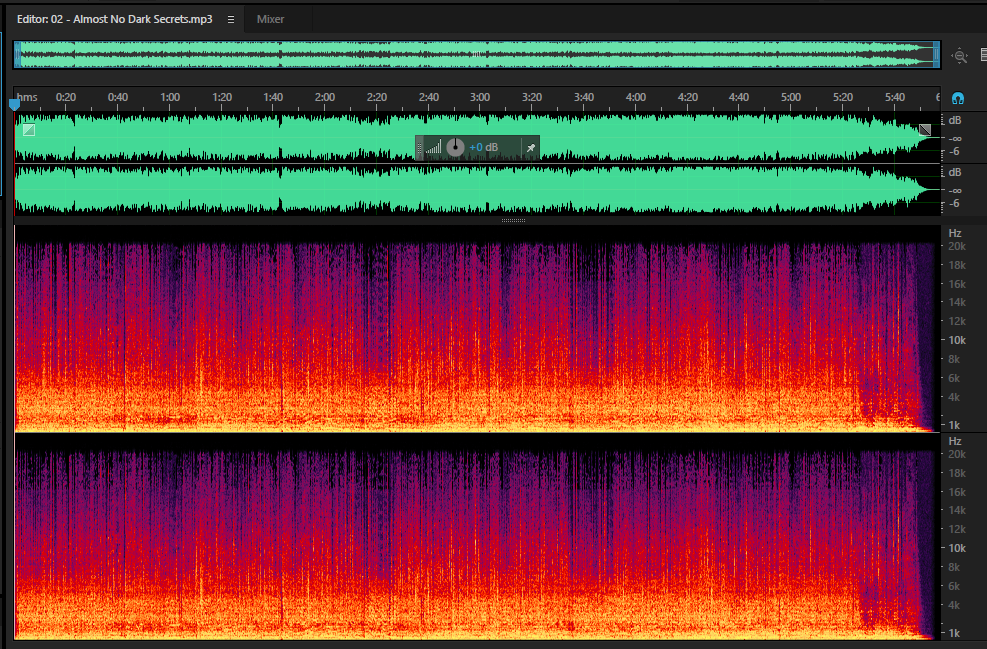Image resolution: width=987 pixels, height=649 pixels.
Task: Click the fade-in handle at waveform start
Action: coord(29,130)
